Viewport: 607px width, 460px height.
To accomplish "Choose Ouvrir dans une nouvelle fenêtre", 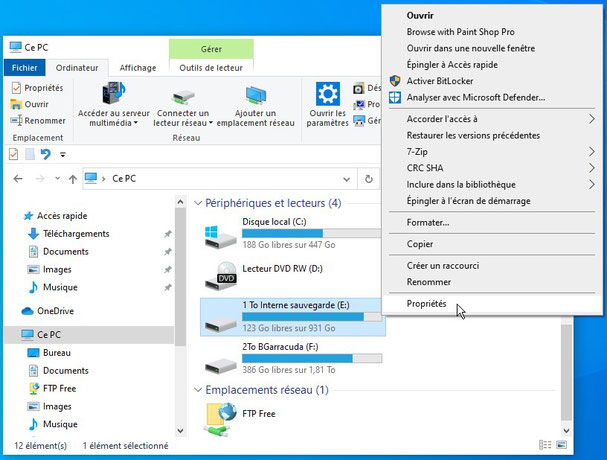I will click(x=492, y=48).
